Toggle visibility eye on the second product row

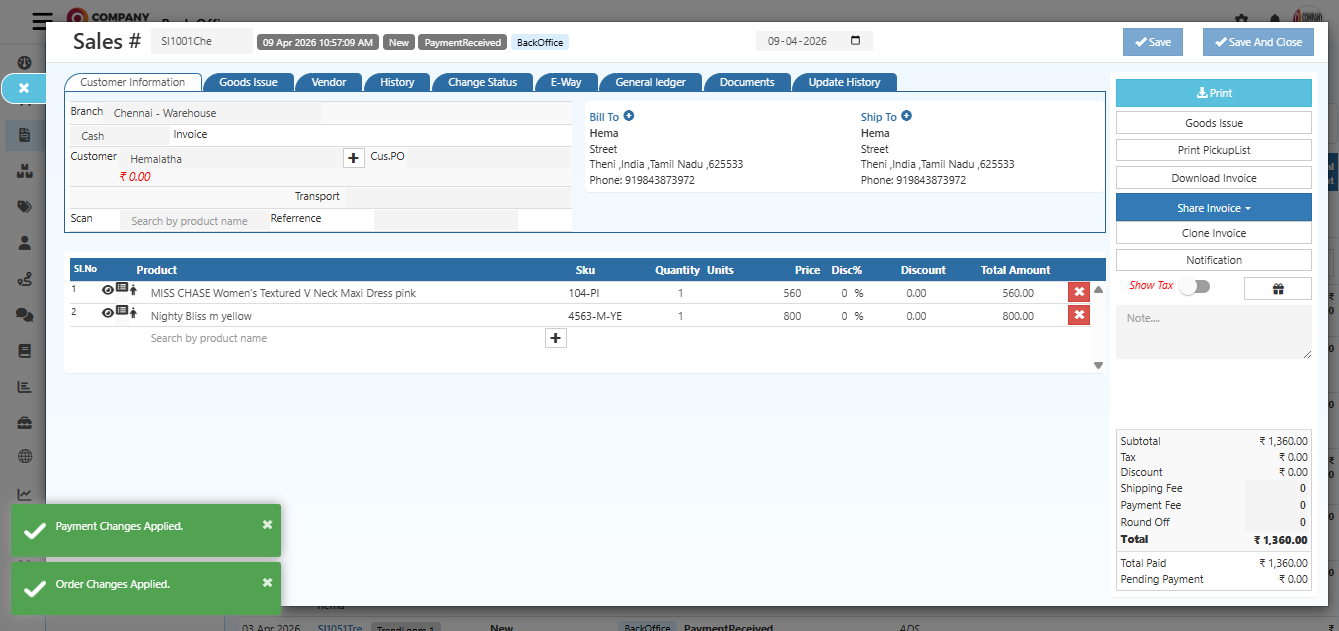coord(107,312)
